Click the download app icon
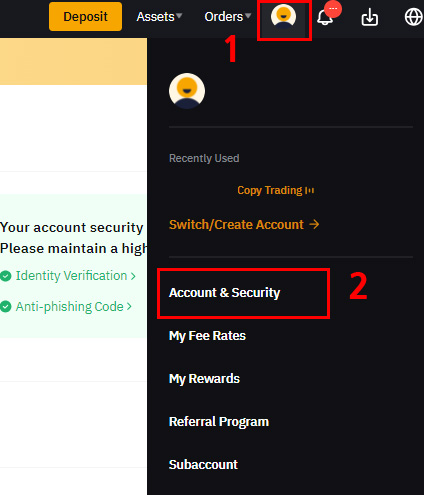424x495 pixels. (370, 17)
